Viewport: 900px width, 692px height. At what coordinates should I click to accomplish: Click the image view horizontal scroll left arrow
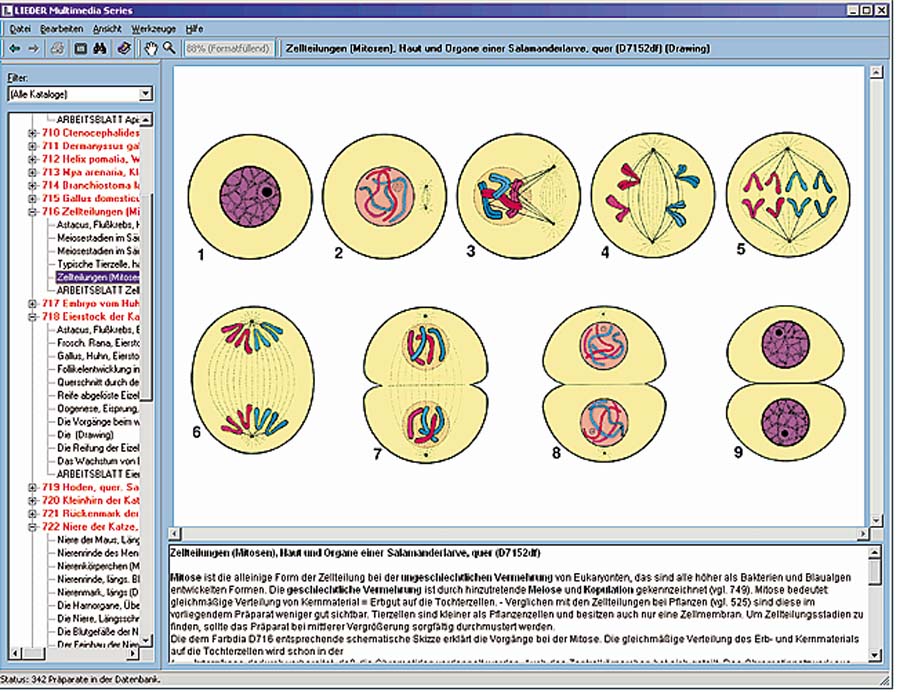(x=175, y=534)
